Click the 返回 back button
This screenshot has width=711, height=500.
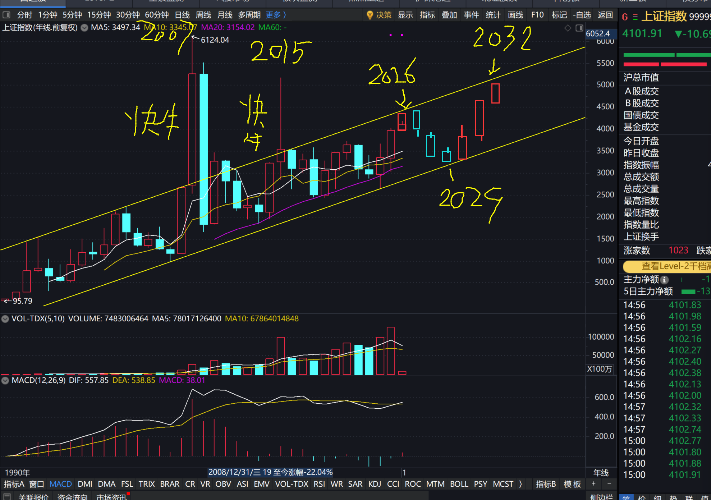click(605, 15)
